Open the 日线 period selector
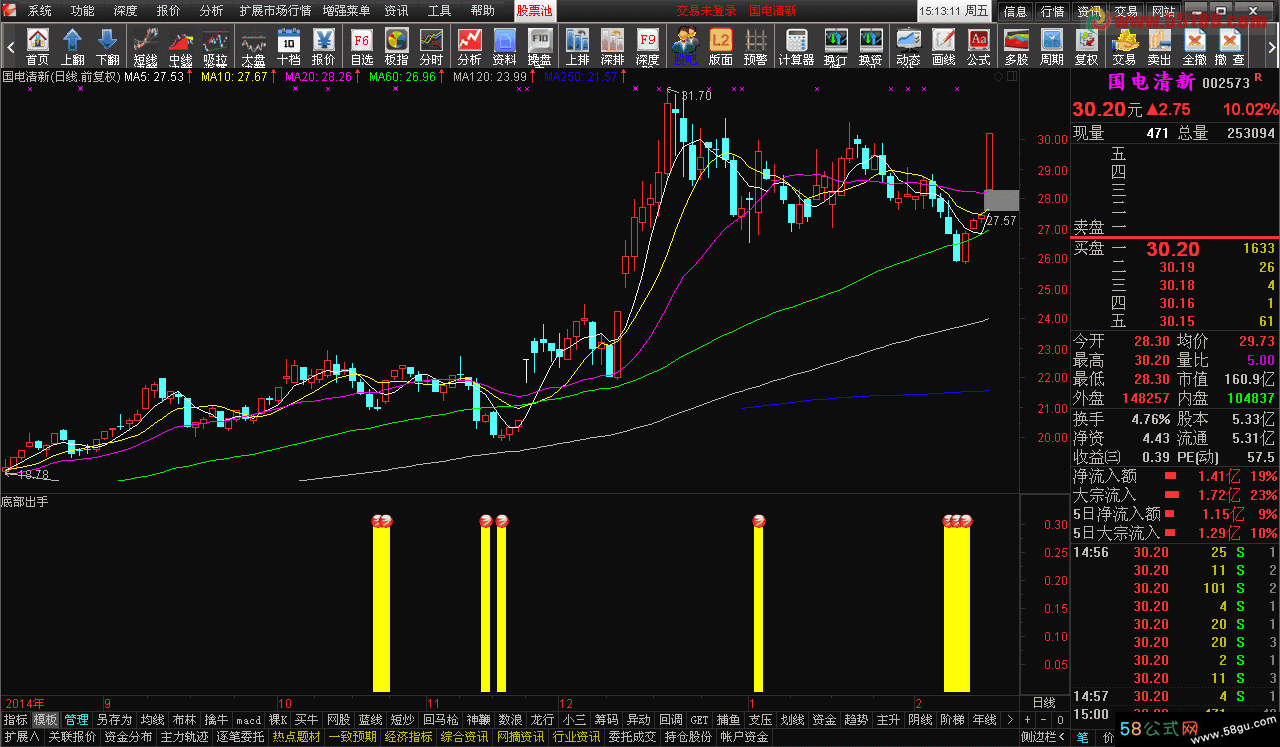The width and height of the screenshot is (1280, 747). [1043, 702]
